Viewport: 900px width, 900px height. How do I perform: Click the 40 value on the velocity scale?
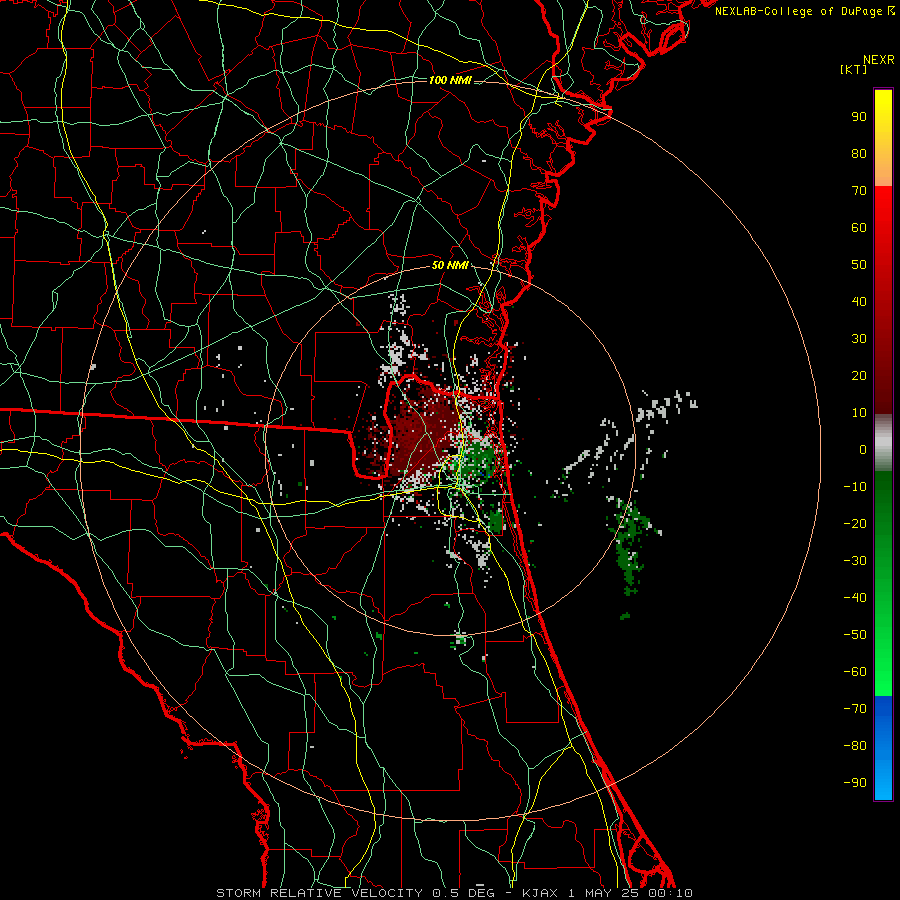click(x=859, y=302)
